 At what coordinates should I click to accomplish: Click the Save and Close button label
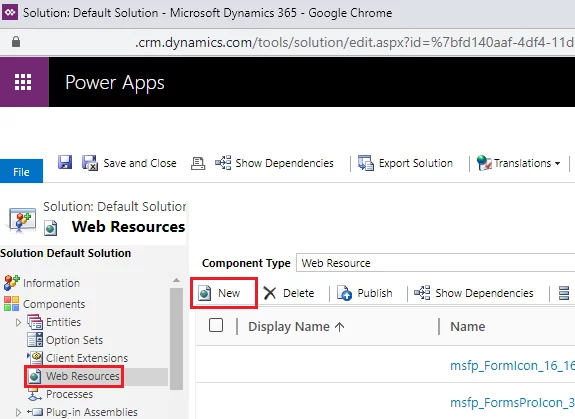140,163
